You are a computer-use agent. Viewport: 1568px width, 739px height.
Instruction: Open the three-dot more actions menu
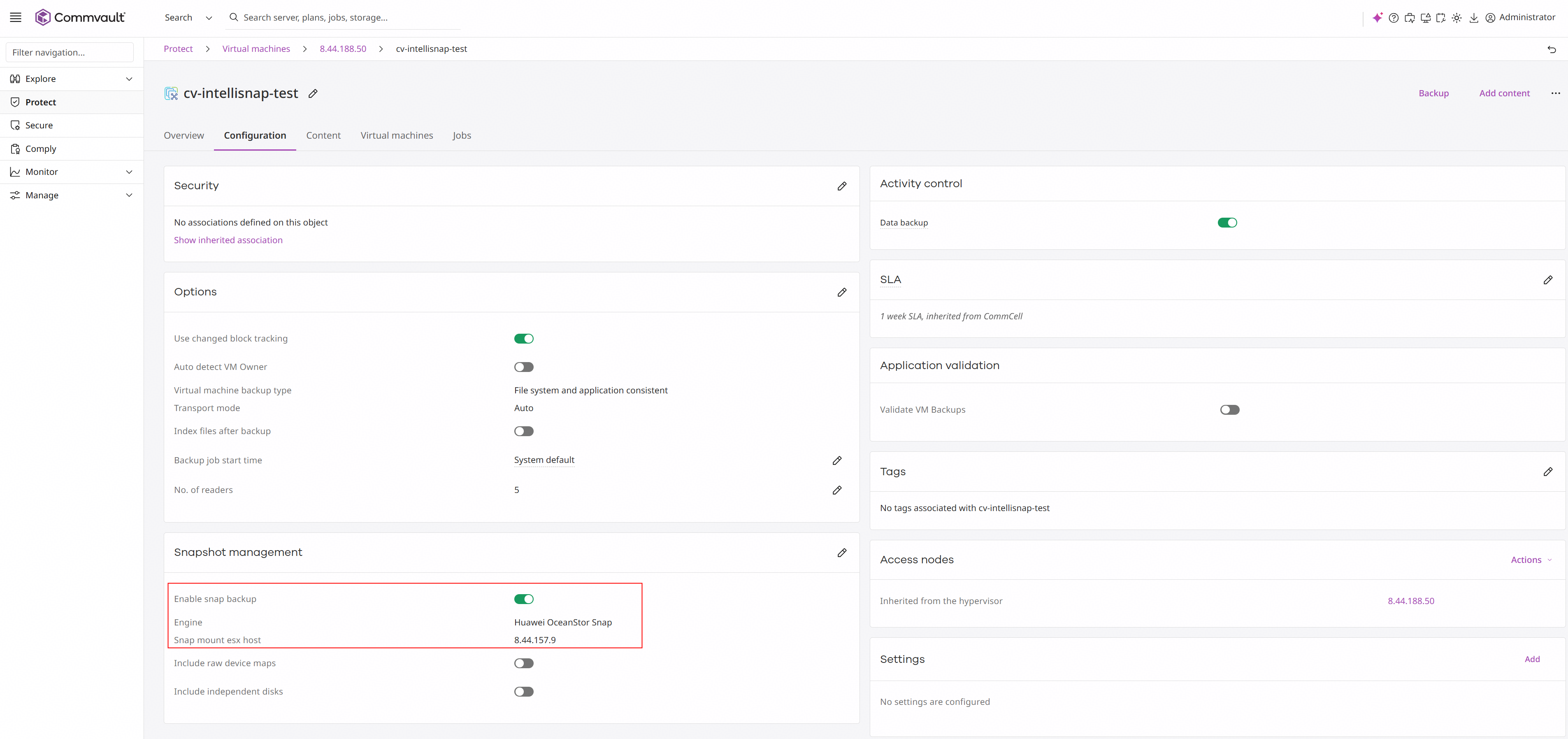(x=1555, y=93)
